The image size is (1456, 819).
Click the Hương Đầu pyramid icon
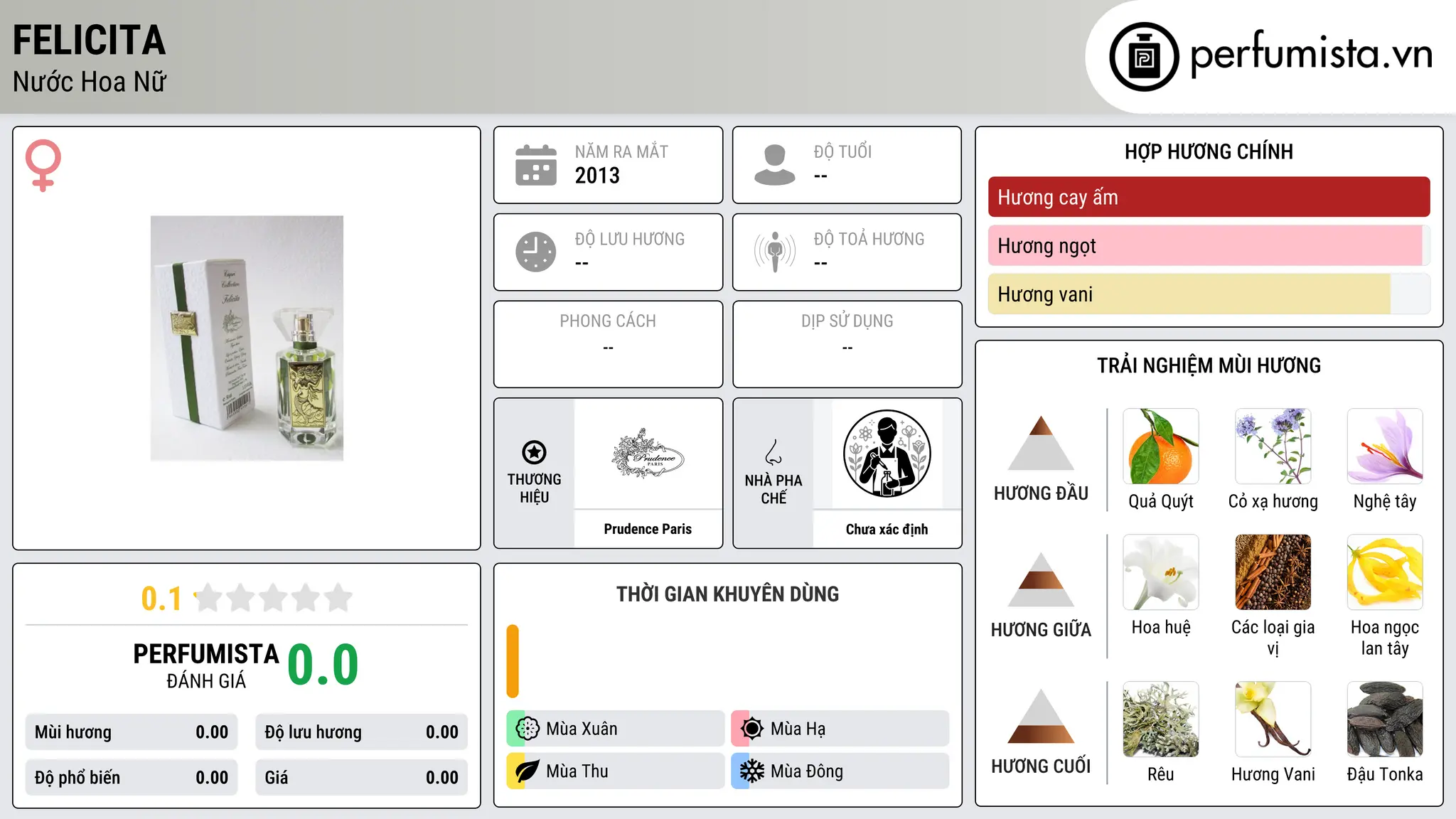[x=1041, y=442]
